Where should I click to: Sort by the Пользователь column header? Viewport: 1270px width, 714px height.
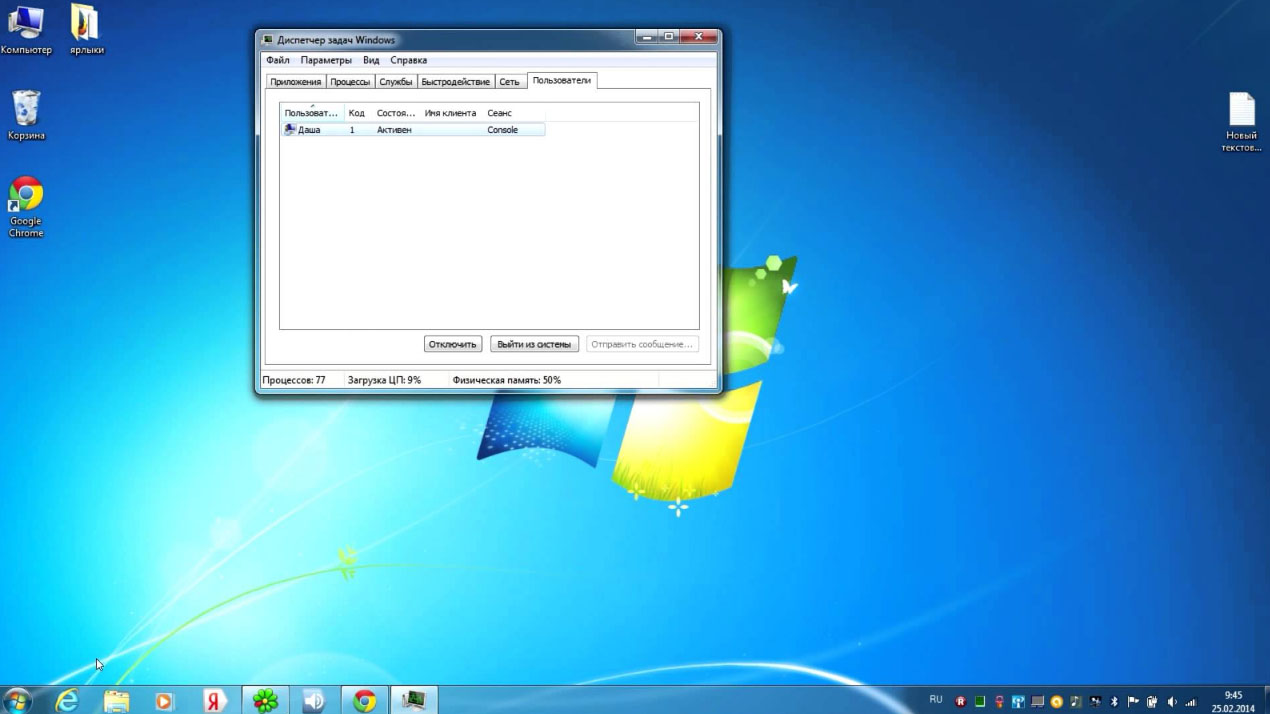[x=311, y=113]
